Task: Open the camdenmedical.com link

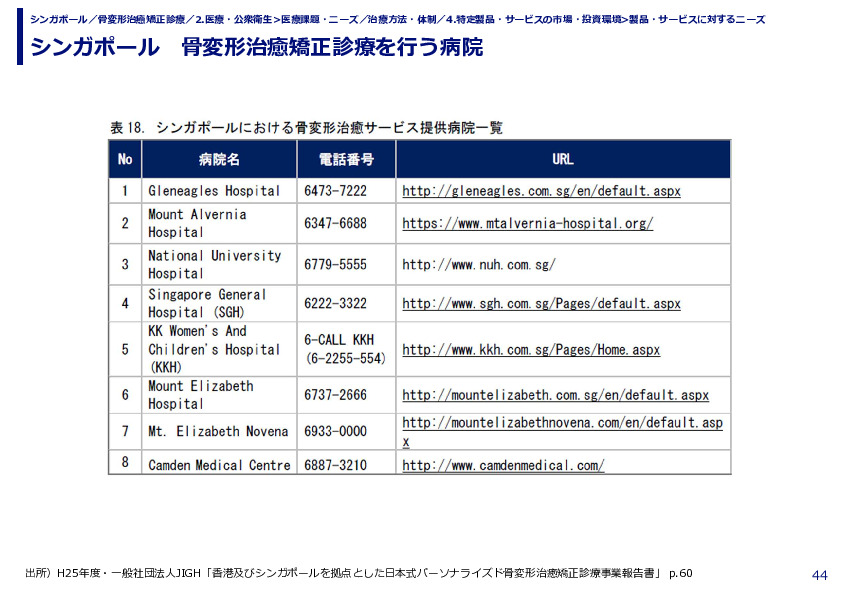Action: point(503,465)
